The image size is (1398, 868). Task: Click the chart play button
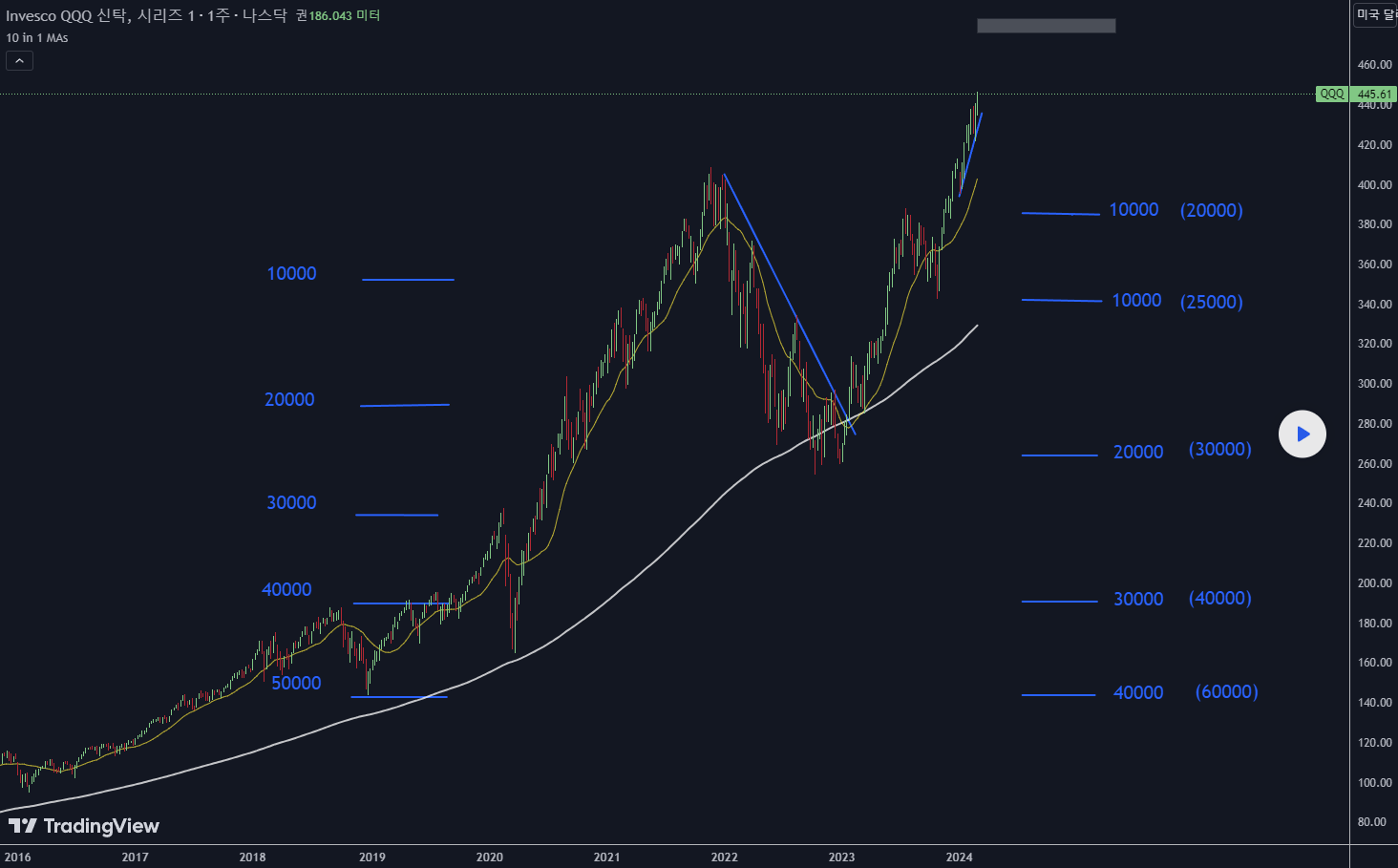point(1303,434)
